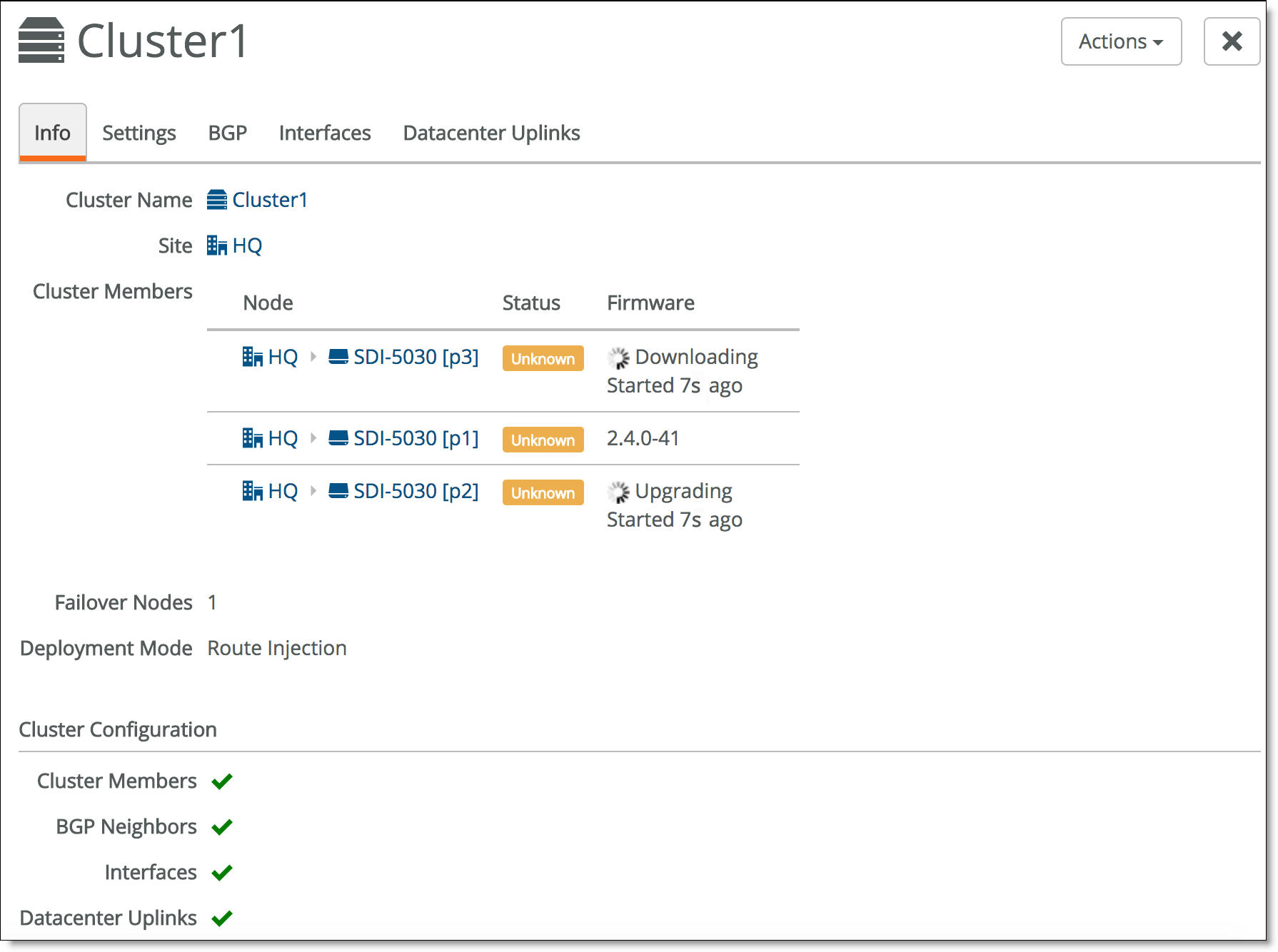The height and width of the screenshot is (952, 1278).
Task: Click the Unknown status badge for p1
Action: tap(543, 440)
